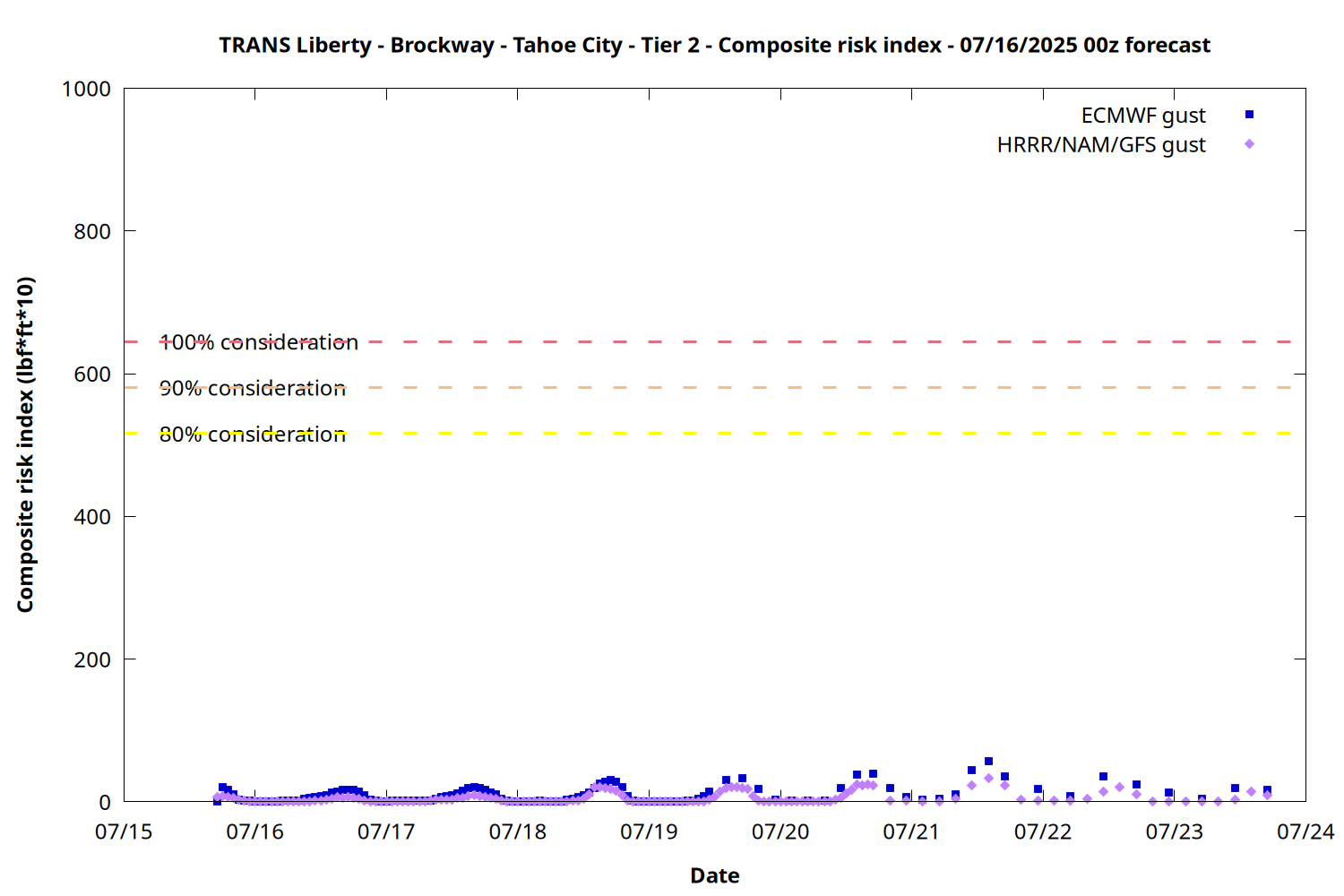Click the 1000 y-axis value label
Viewport: 1344px width, 896px height.
86,89
